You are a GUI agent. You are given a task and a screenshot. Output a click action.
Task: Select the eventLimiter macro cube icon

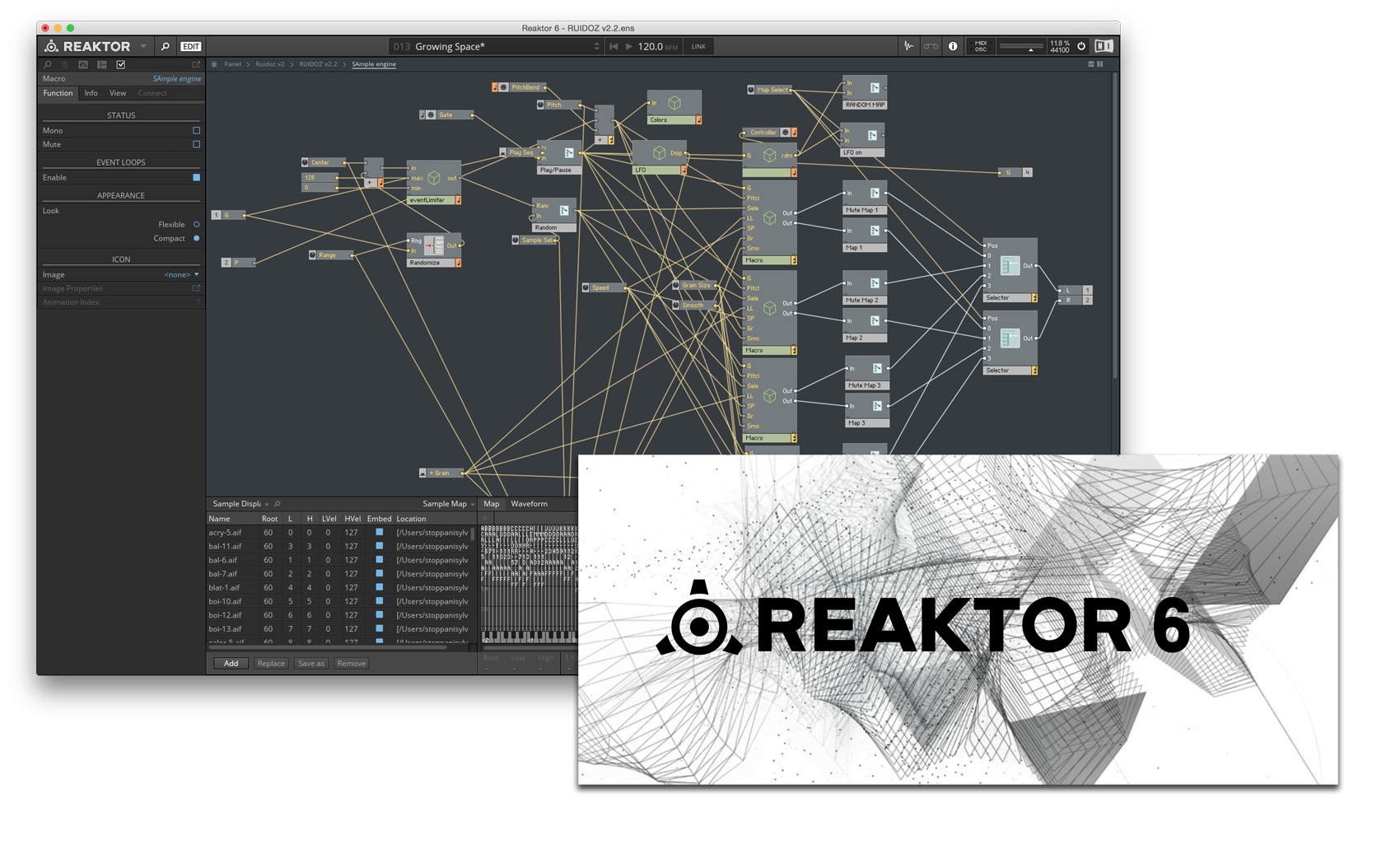click(434, 178)
